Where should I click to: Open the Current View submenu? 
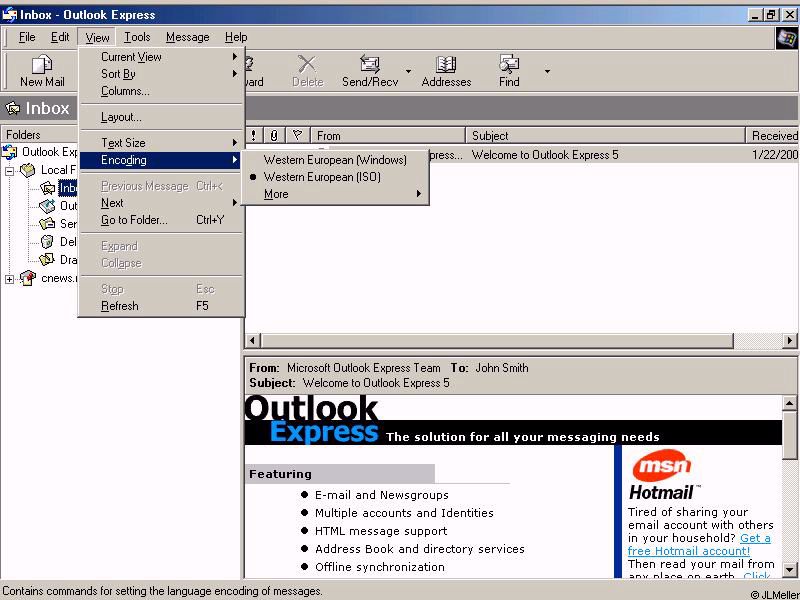[x=161, y=57]
